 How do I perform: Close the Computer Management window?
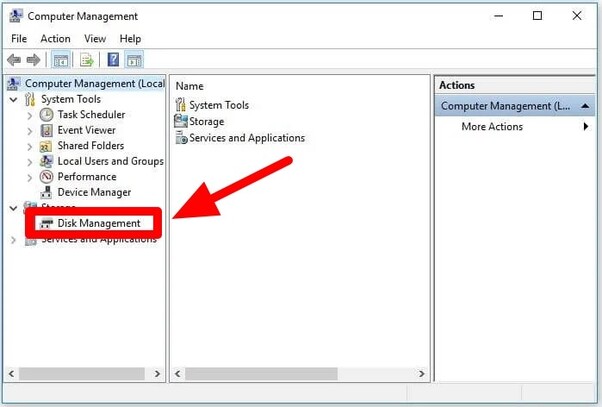click(577, 16)
